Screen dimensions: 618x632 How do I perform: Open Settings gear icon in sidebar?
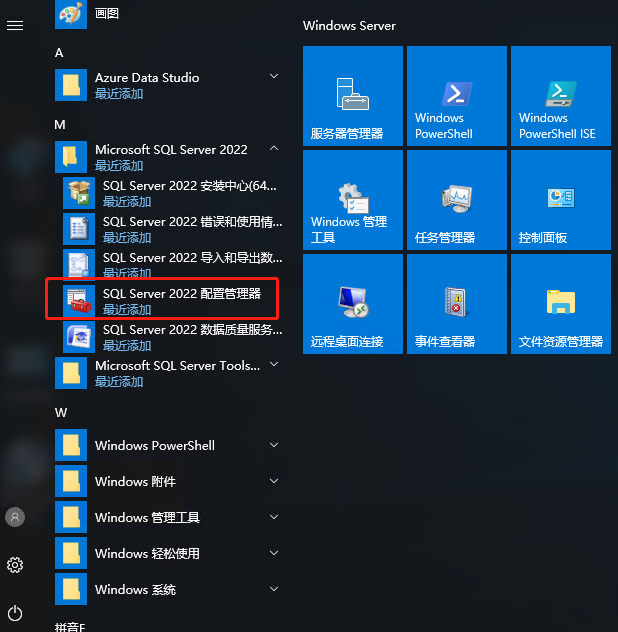click(x=15, y=565)
